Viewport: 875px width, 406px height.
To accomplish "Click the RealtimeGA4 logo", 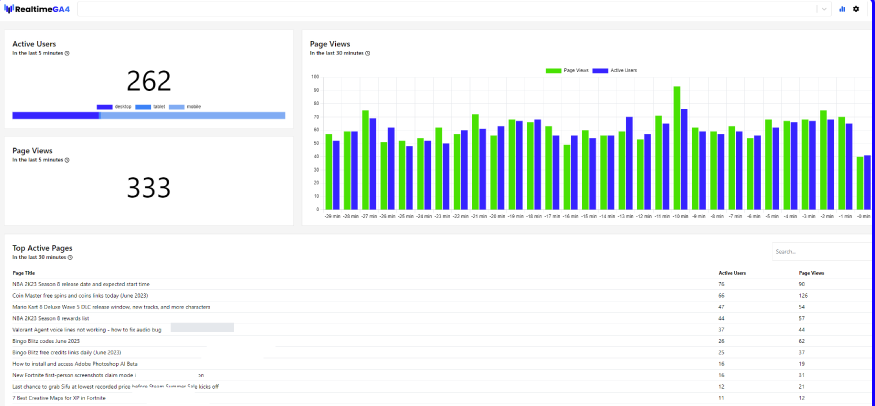I will pos(37,9).
